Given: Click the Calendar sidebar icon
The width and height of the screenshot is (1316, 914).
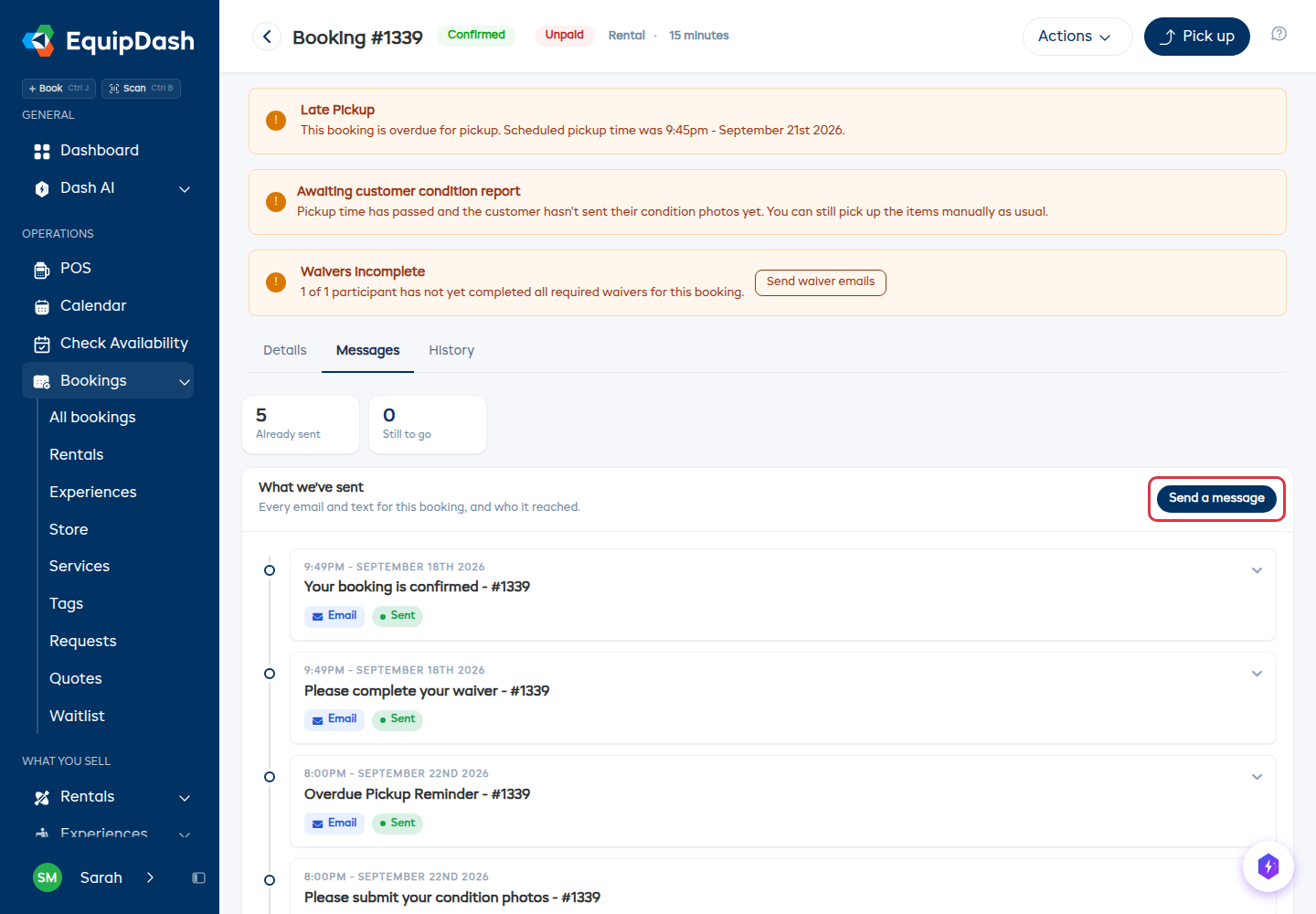Looking at the screenshot, I should click(42, 306).
